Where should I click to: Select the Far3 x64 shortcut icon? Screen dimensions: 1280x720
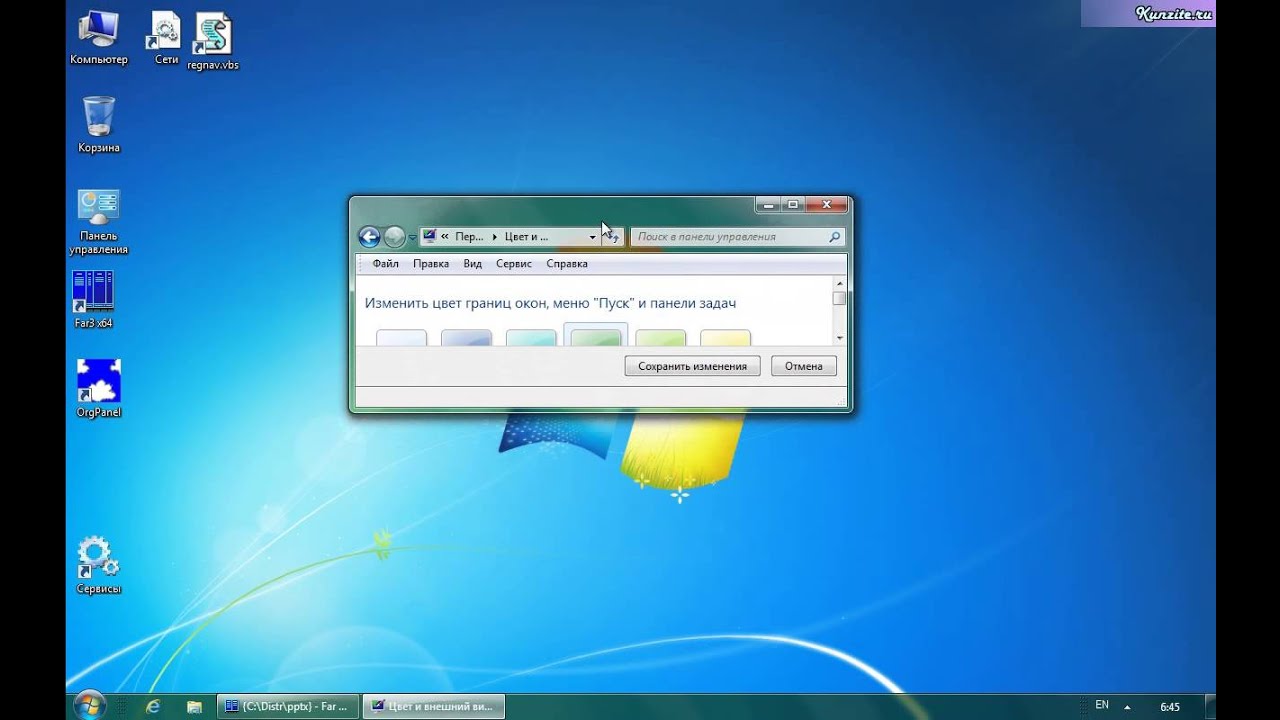pos(92,299)
